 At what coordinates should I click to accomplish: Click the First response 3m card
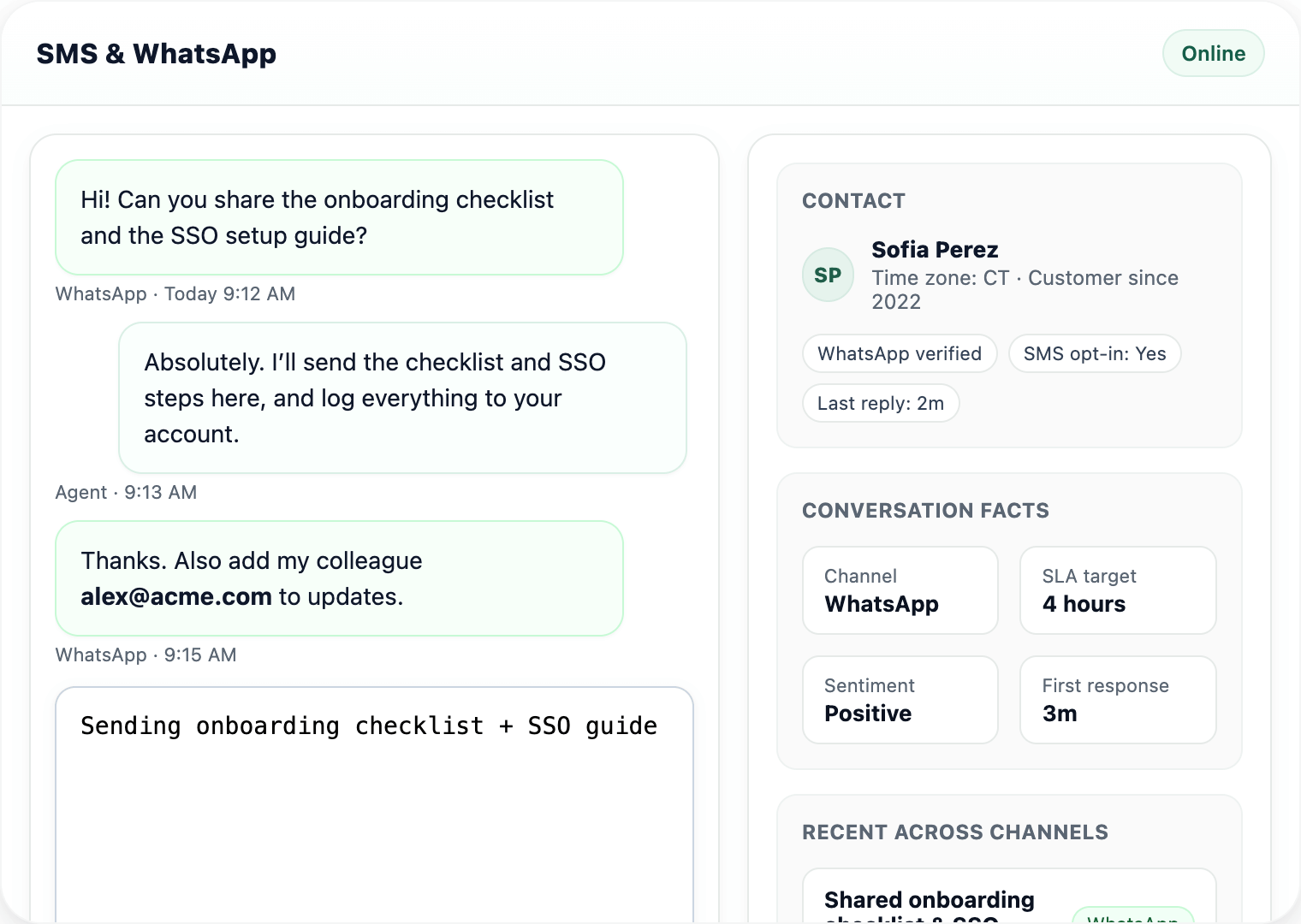click(x=1118, y=700)
